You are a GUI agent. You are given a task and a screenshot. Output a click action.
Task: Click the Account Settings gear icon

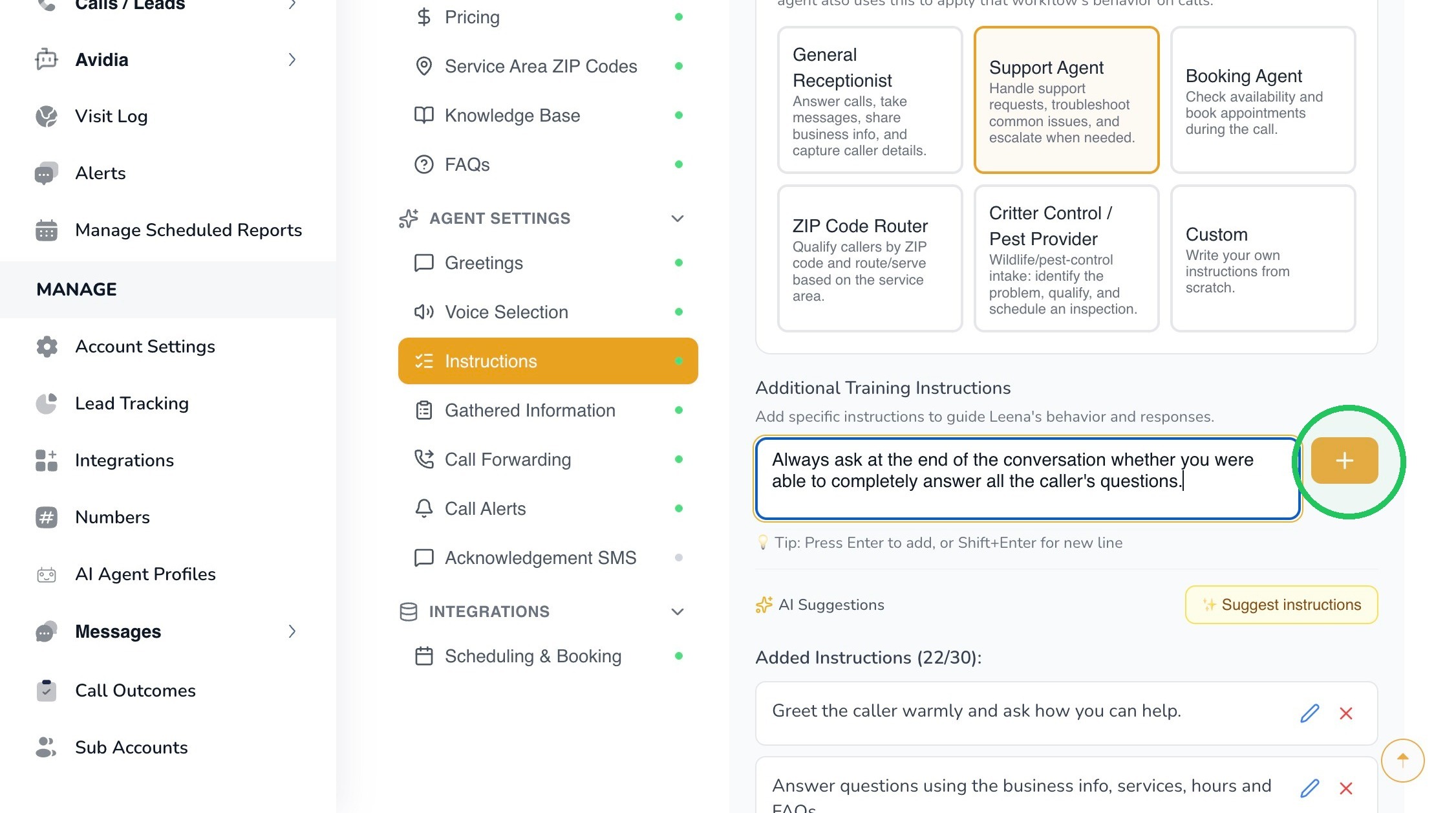(47, 347)
